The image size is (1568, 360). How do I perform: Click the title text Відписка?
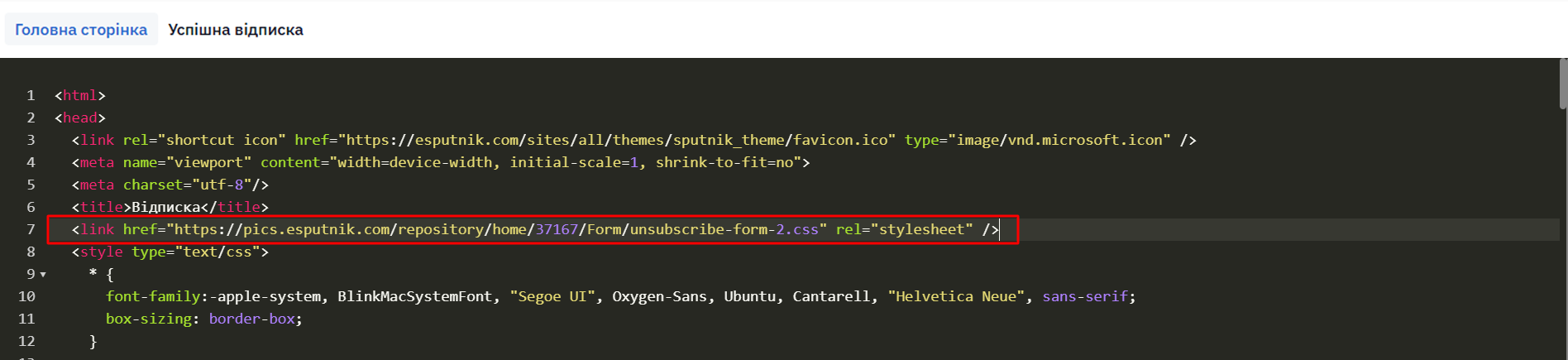[x=166, y=207]
